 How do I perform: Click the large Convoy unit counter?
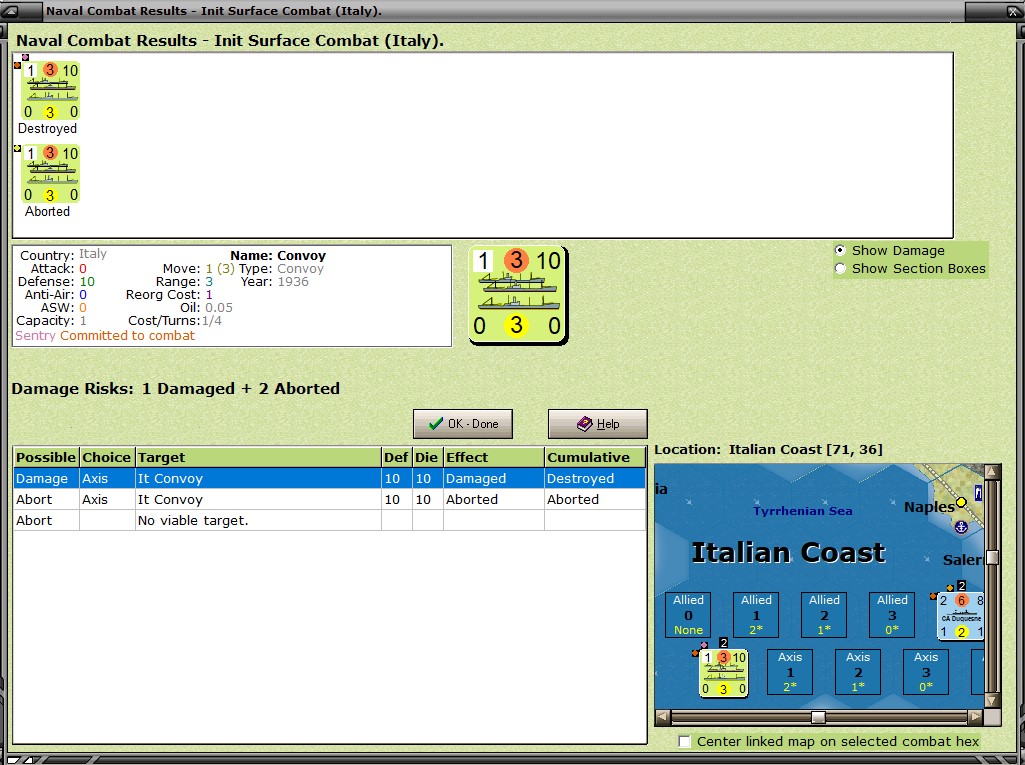point(518,295)
